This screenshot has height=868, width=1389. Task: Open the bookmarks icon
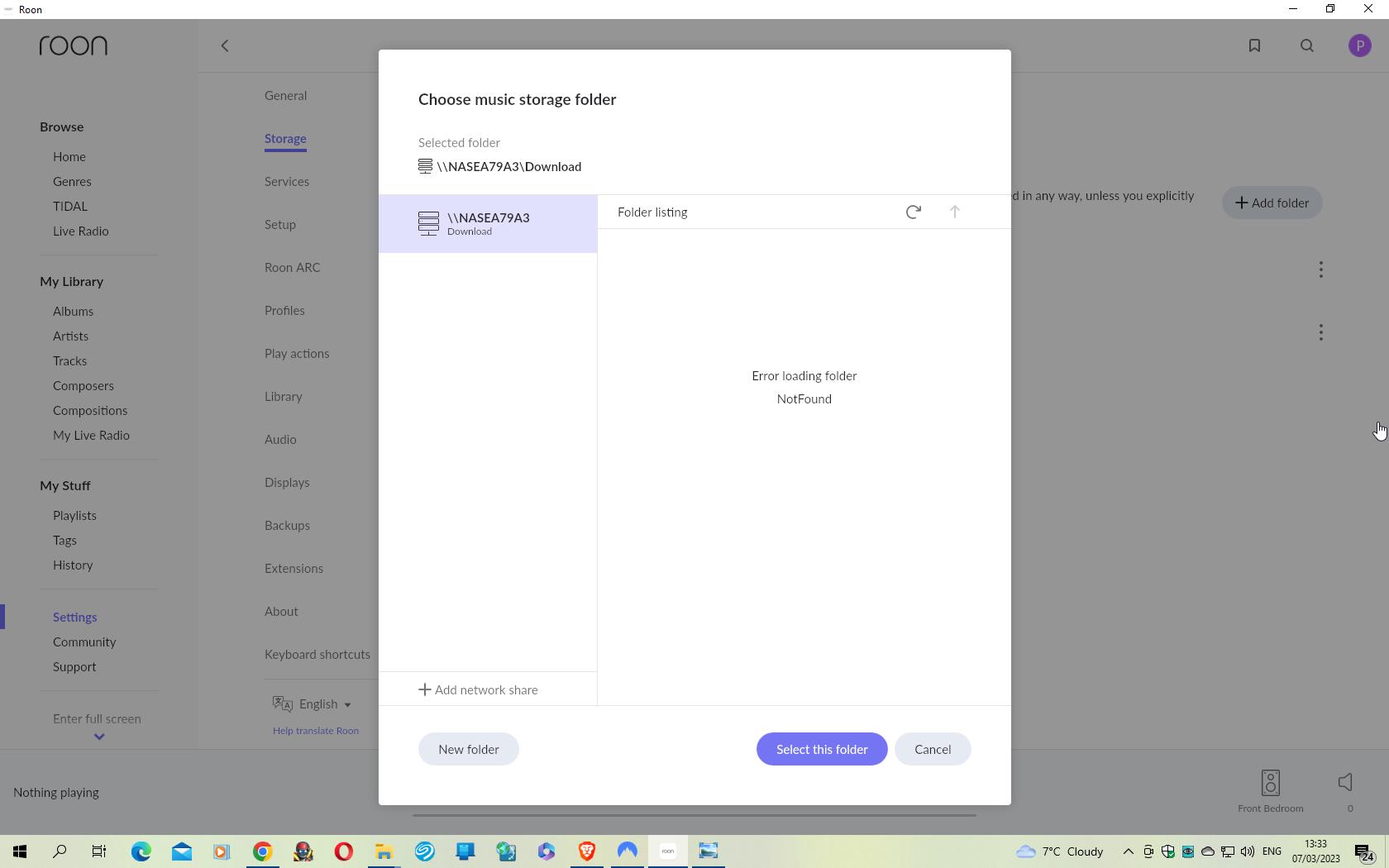tap(1254, 45)
